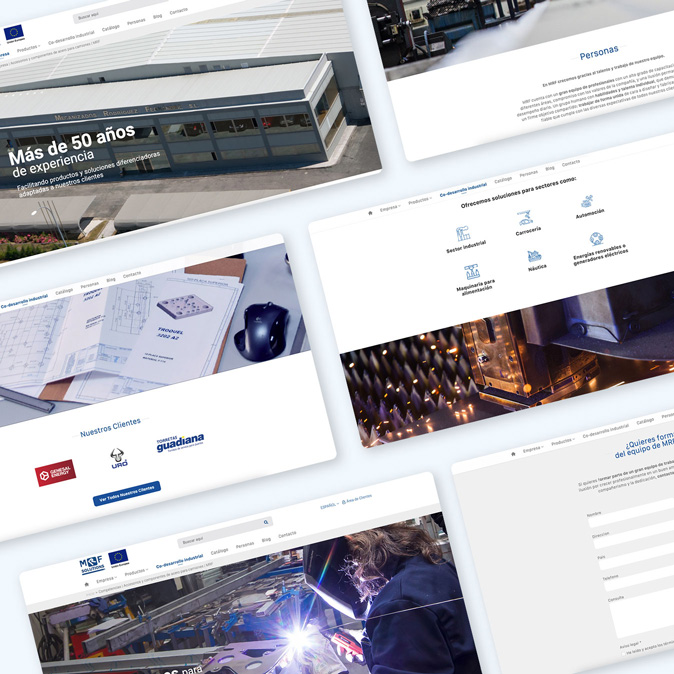Expand the Productos menu on the welding page
This screenshot has height=674, width=674.
pos(136,572)
